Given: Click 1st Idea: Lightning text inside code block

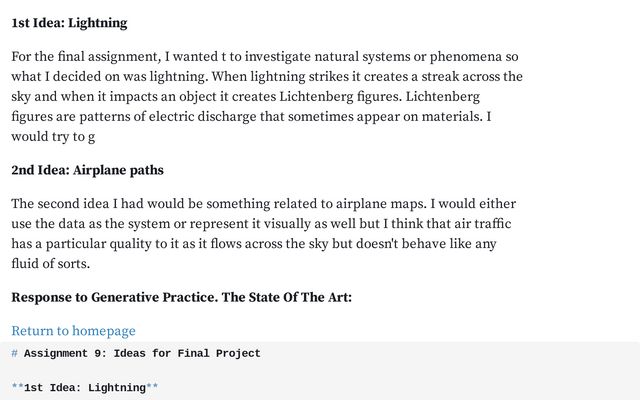Looking at the screenshot, I should [x=85, y=387].
